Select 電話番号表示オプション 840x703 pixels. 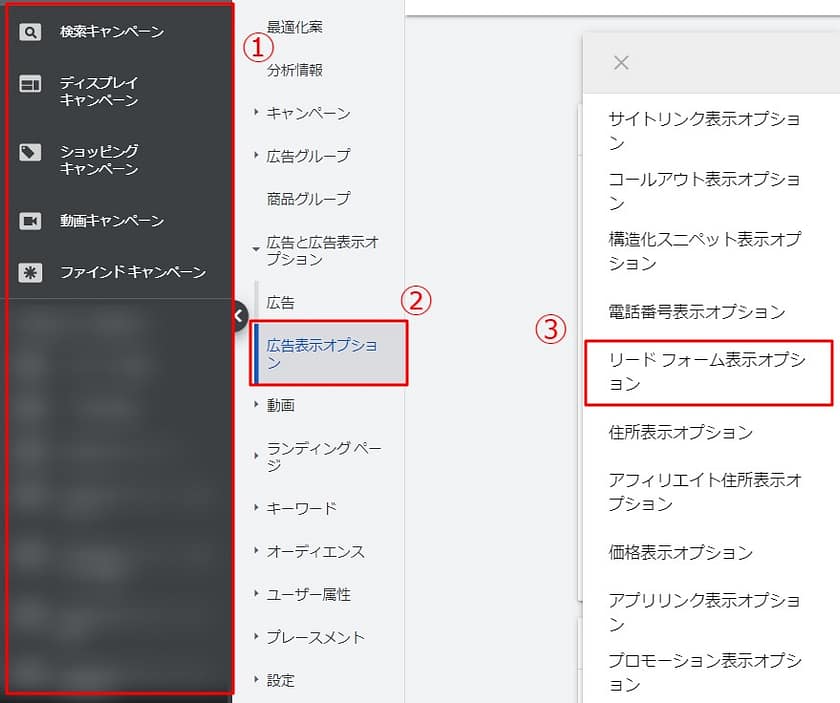tap(696, 312)
